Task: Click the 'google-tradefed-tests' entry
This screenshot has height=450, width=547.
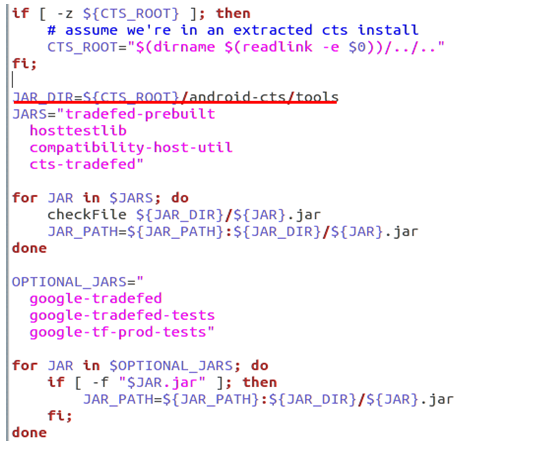Action: tap(122, 315)
